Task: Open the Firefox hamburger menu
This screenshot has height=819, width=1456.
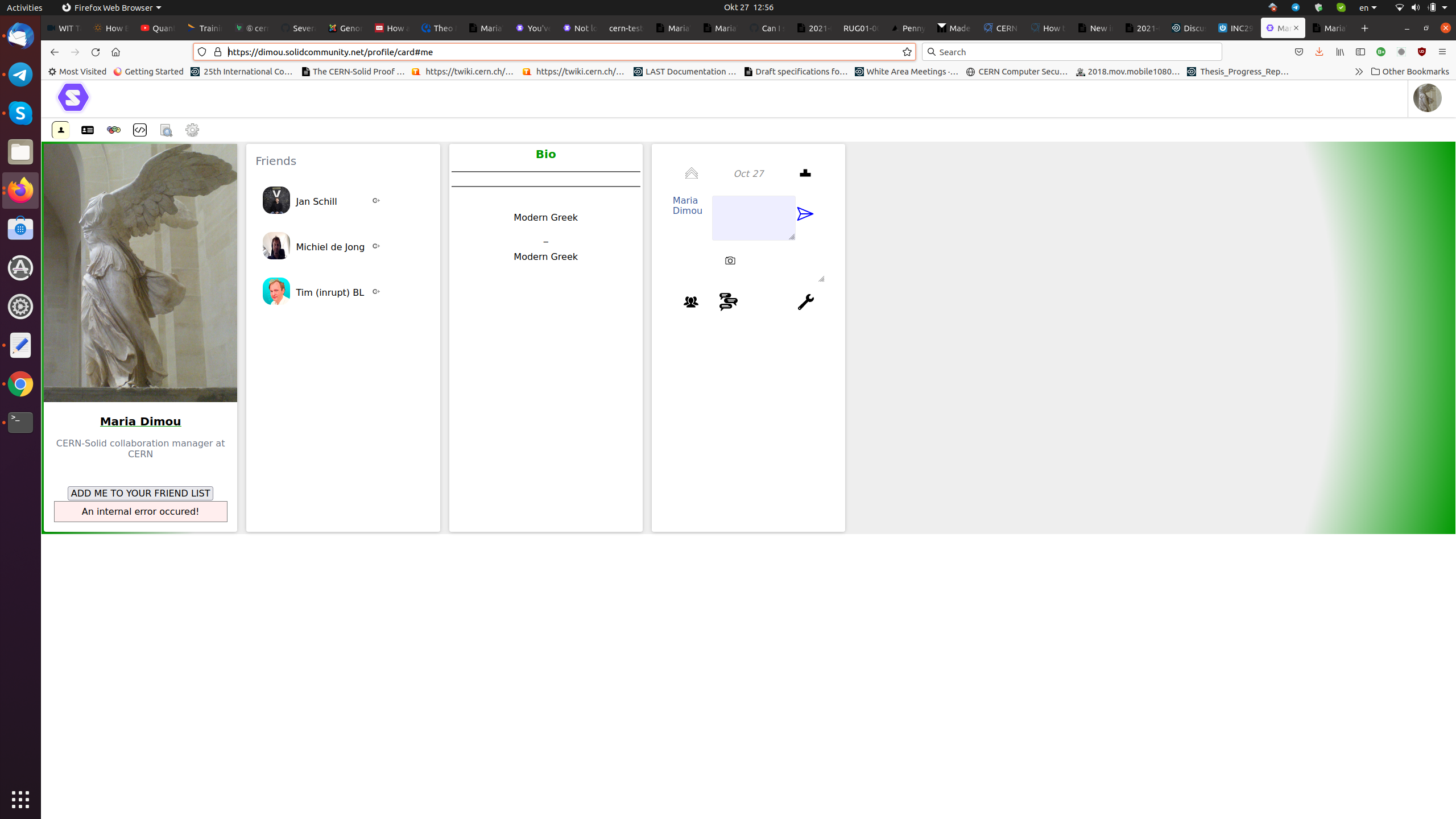Action: [1442, 52]
